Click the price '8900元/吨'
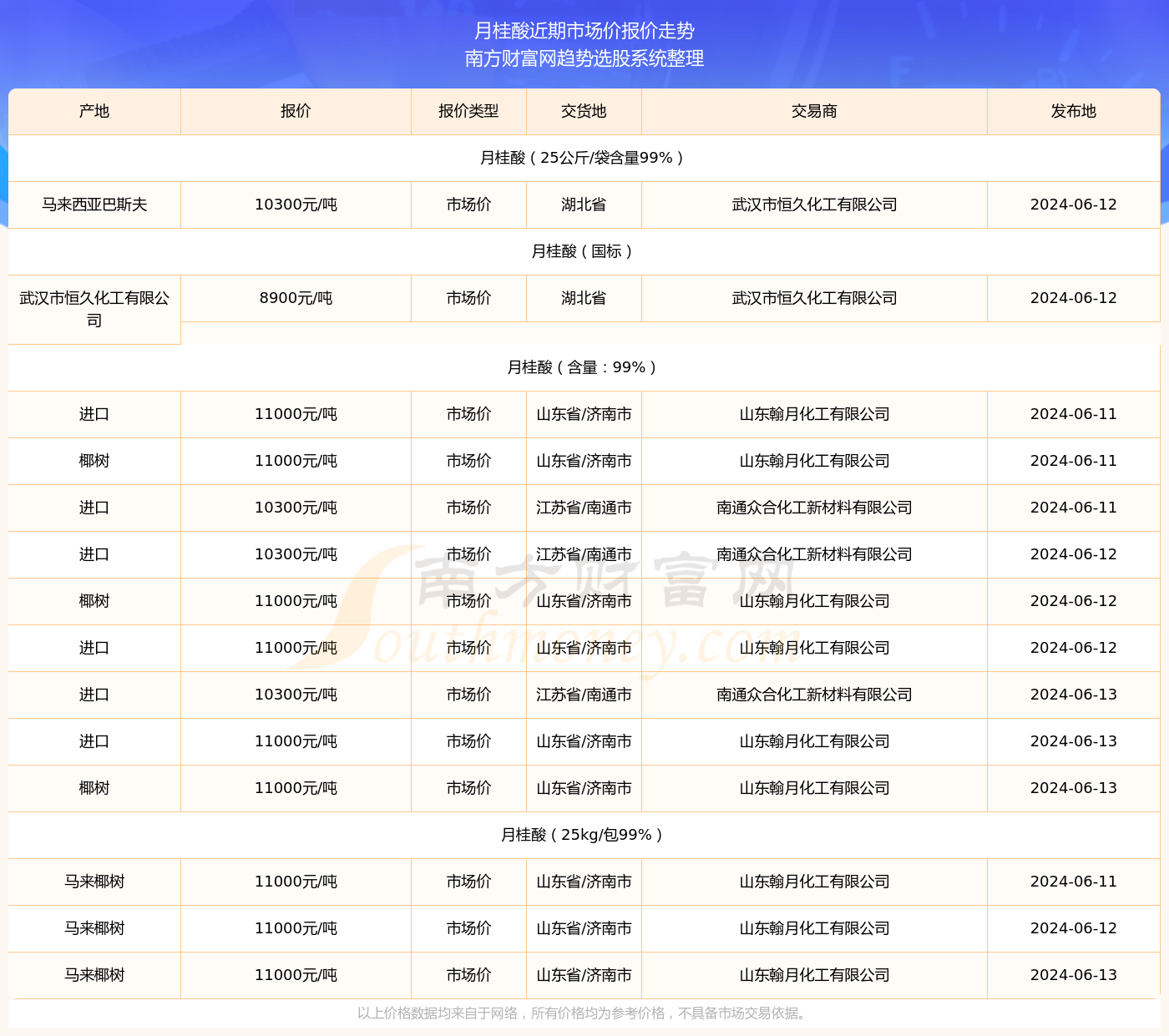The height and width of the screenshot is (1036, 1169). pyautogui.click(x=296, y=298)
